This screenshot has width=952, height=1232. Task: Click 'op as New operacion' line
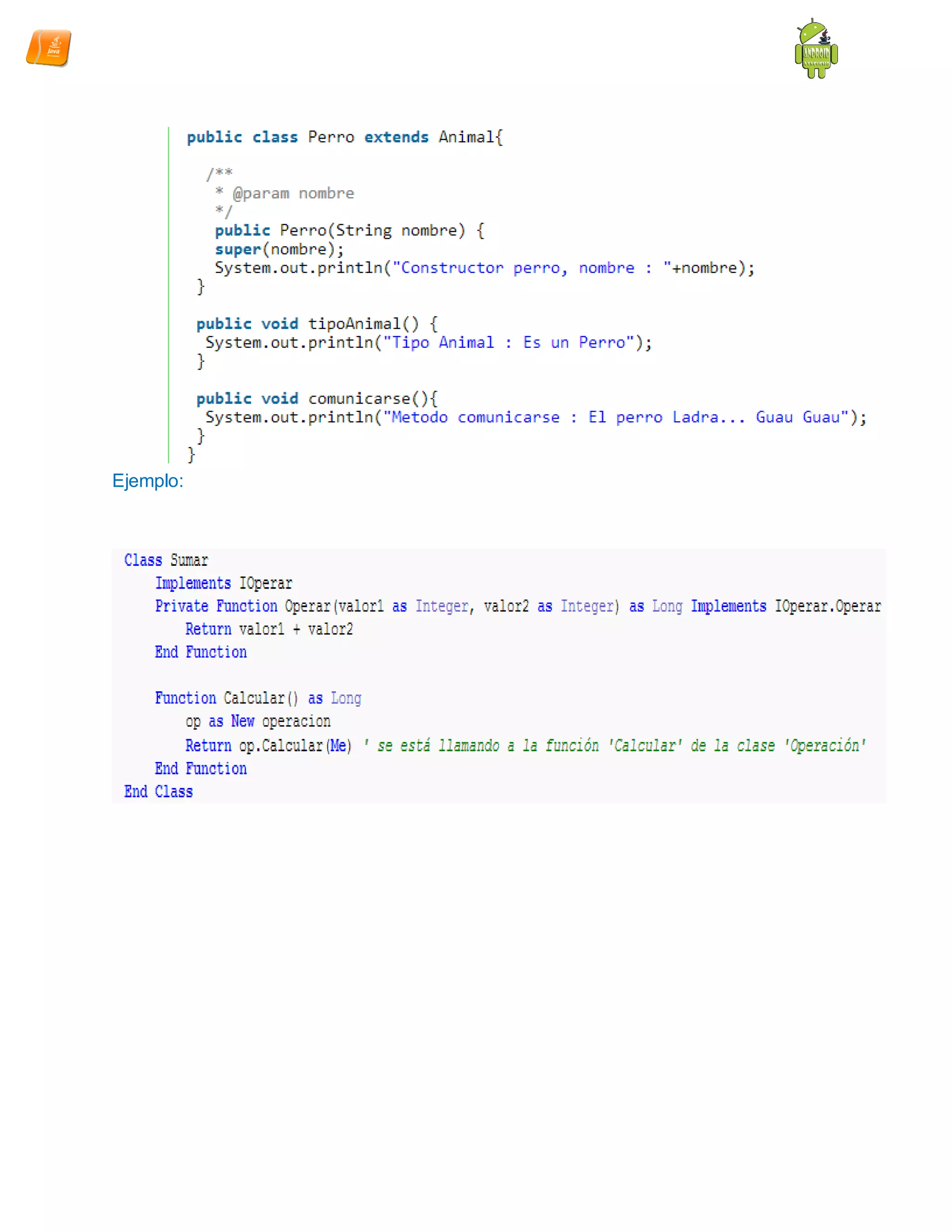coord(258,722)
